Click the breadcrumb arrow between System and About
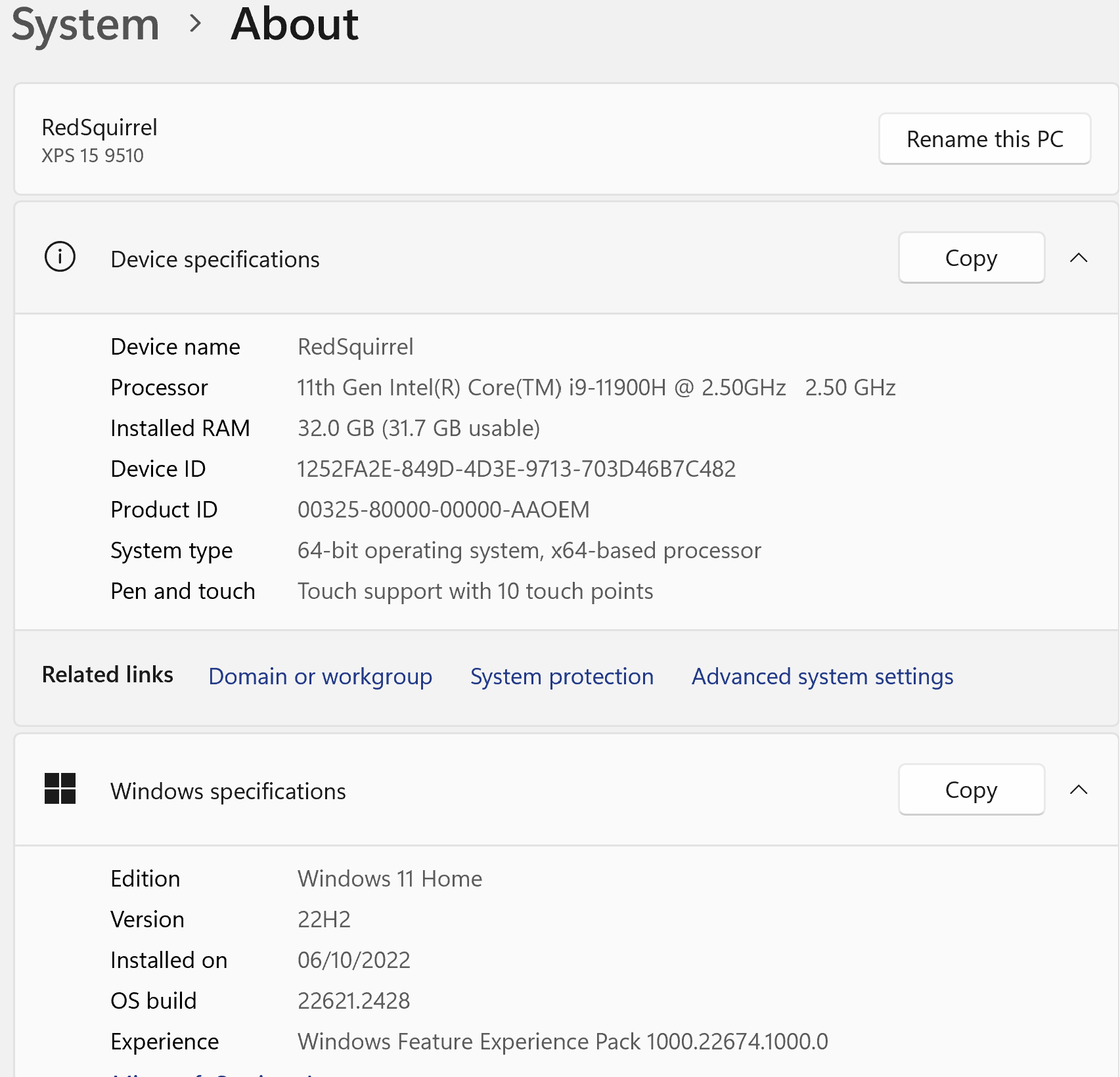The width and height of the screenshot is (1120, 1077). point(194,24)
